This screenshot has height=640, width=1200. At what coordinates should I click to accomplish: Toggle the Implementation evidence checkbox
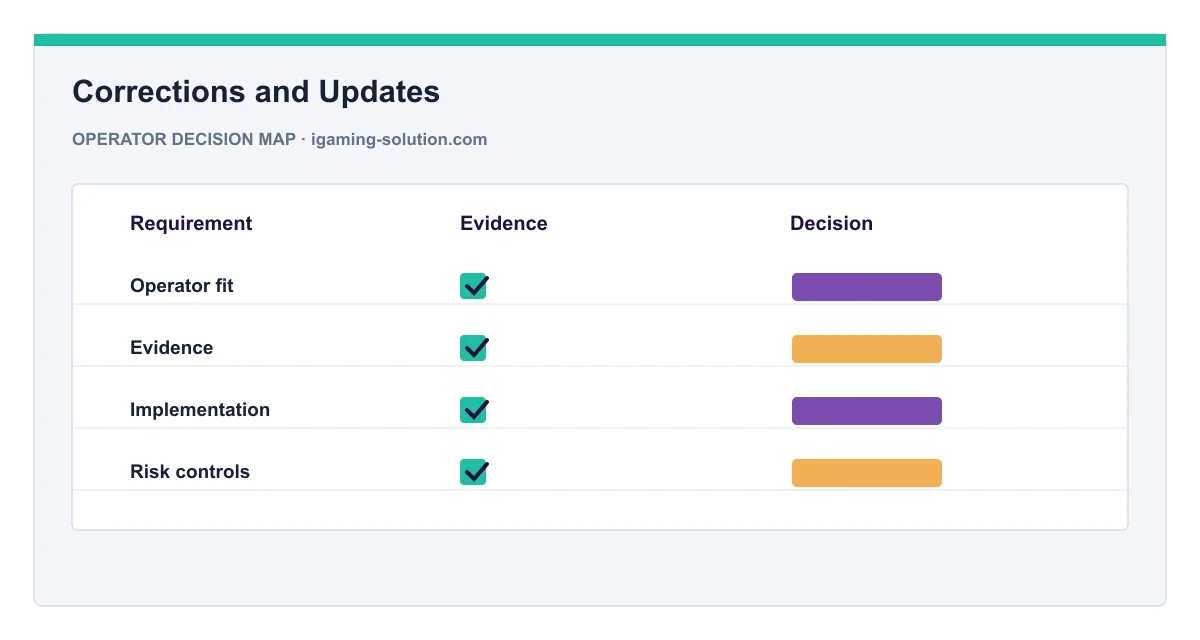[473, 410]
